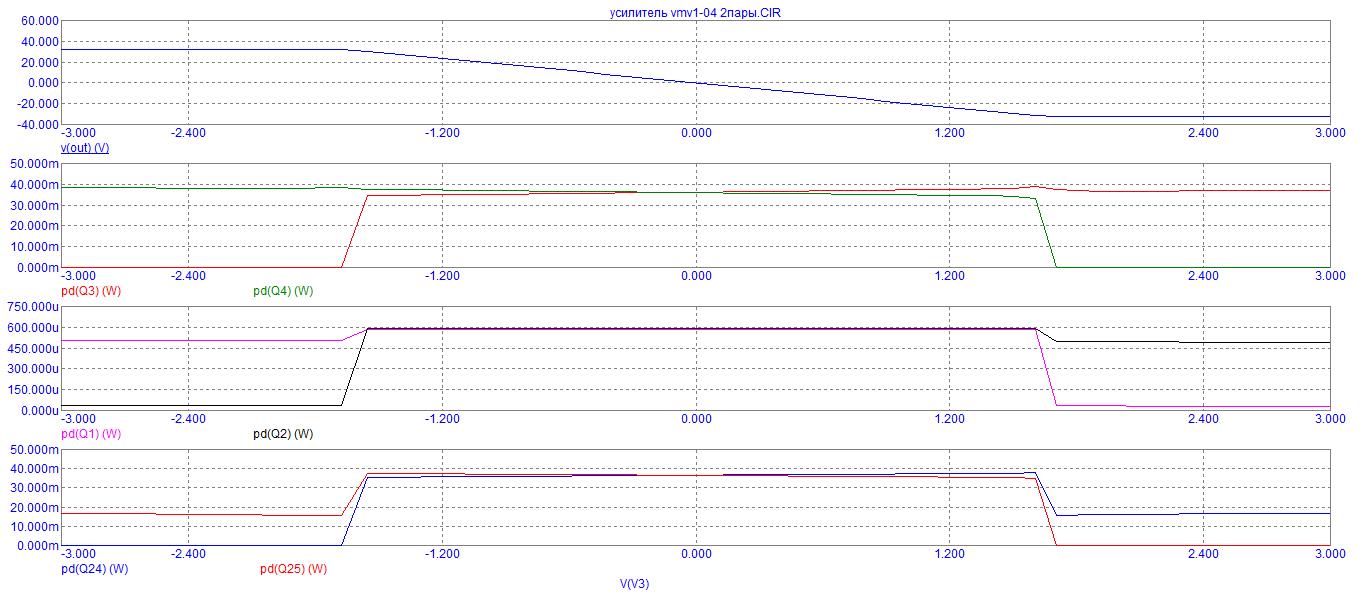Select the blue pd(Q24) (W) trace label
Screen dimensions: 1362x604
tap(95, 569)
